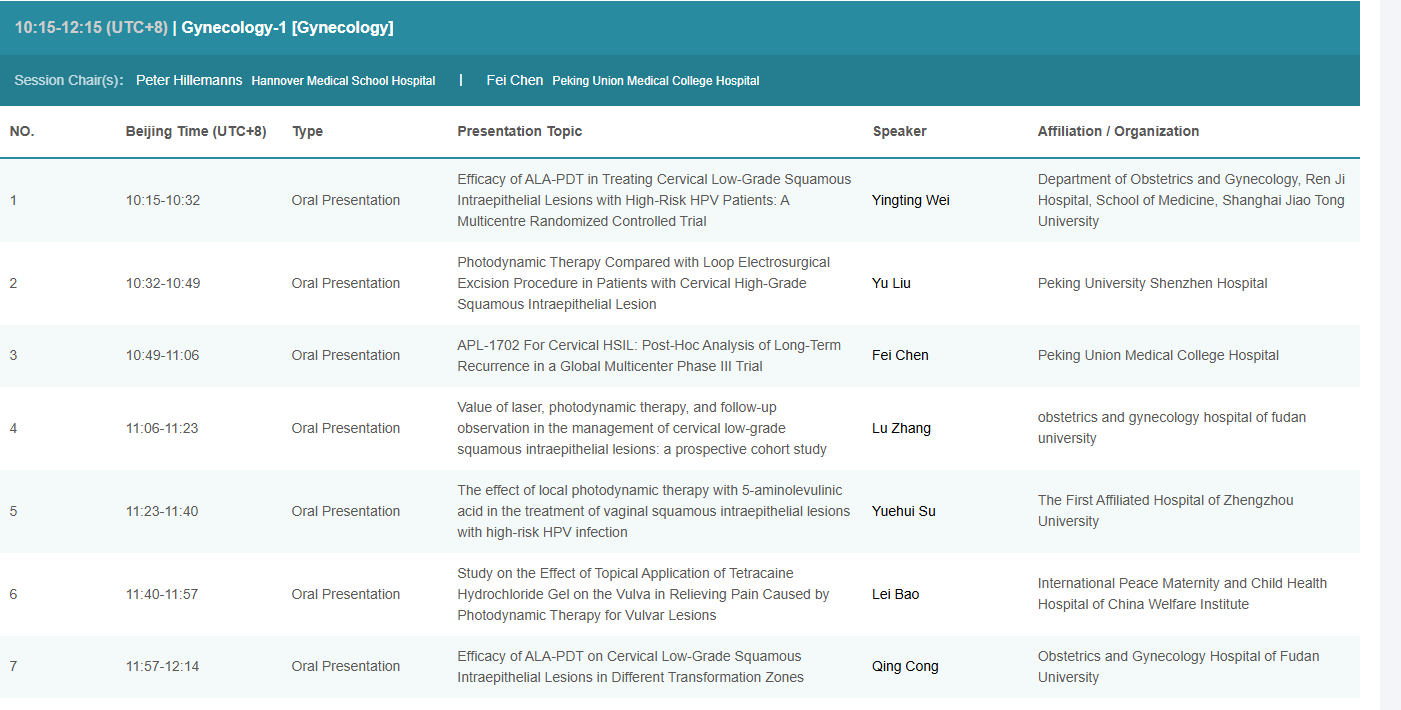Open ALA-PDT in Different Transformation Zones topic

[x=630, y=666]
